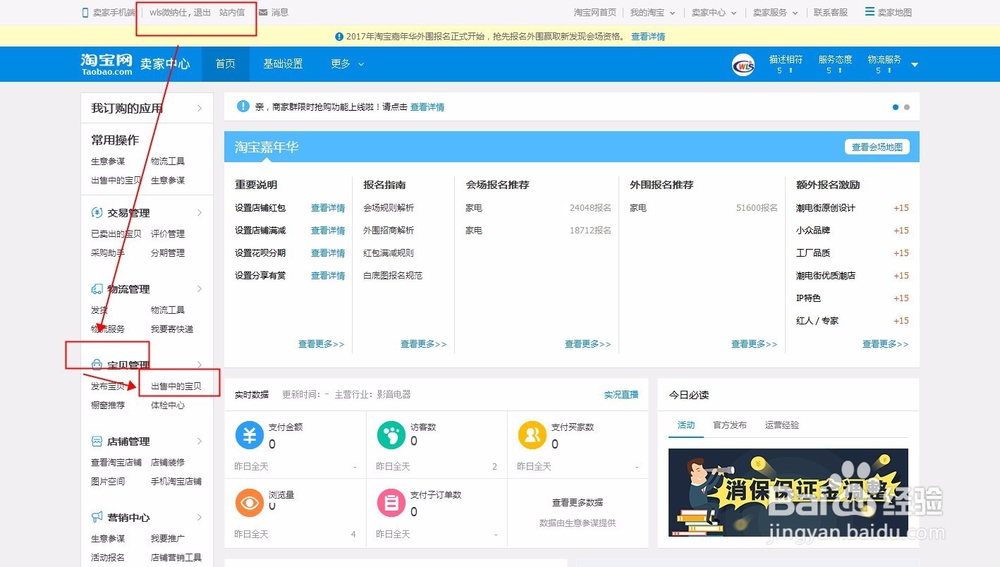Viewport: 1000px width, 567px height.
Task: Open the 店铺装修 link
Action: coord(168,462)
